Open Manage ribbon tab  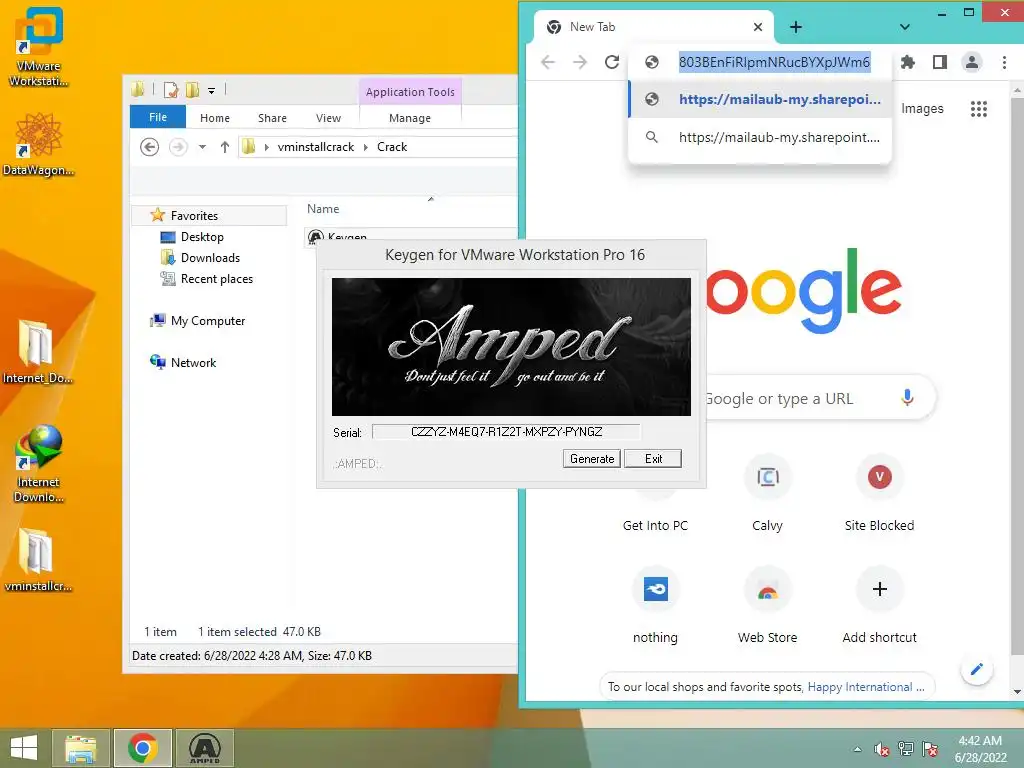(410, 118)
